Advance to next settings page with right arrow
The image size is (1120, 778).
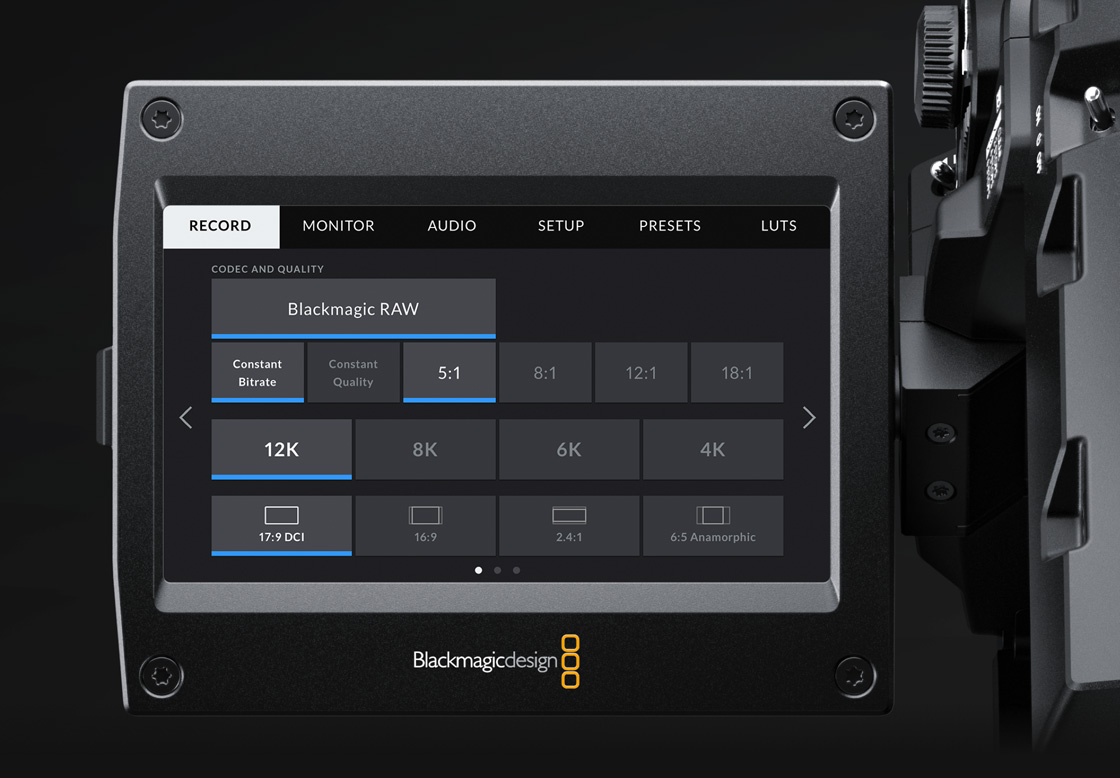(809, 417)
